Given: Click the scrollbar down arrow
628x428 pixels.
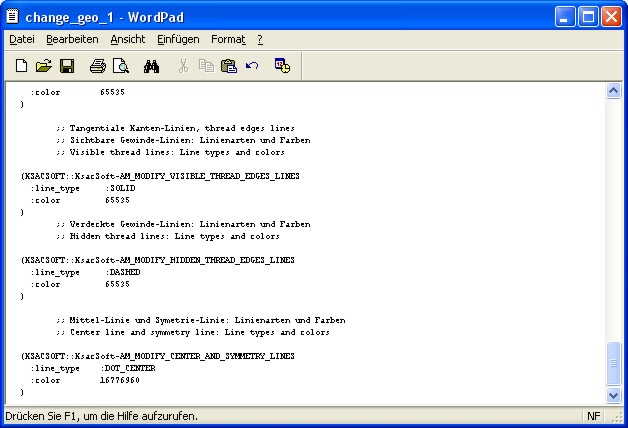Looking at the screenshot, I should pos(615,395).
